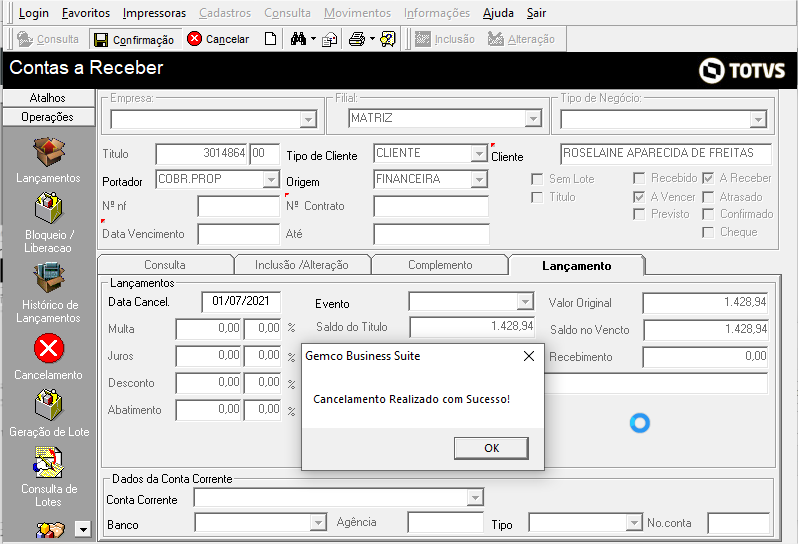Close the Gemco Business Suite dialog

(x=529, y=356)
